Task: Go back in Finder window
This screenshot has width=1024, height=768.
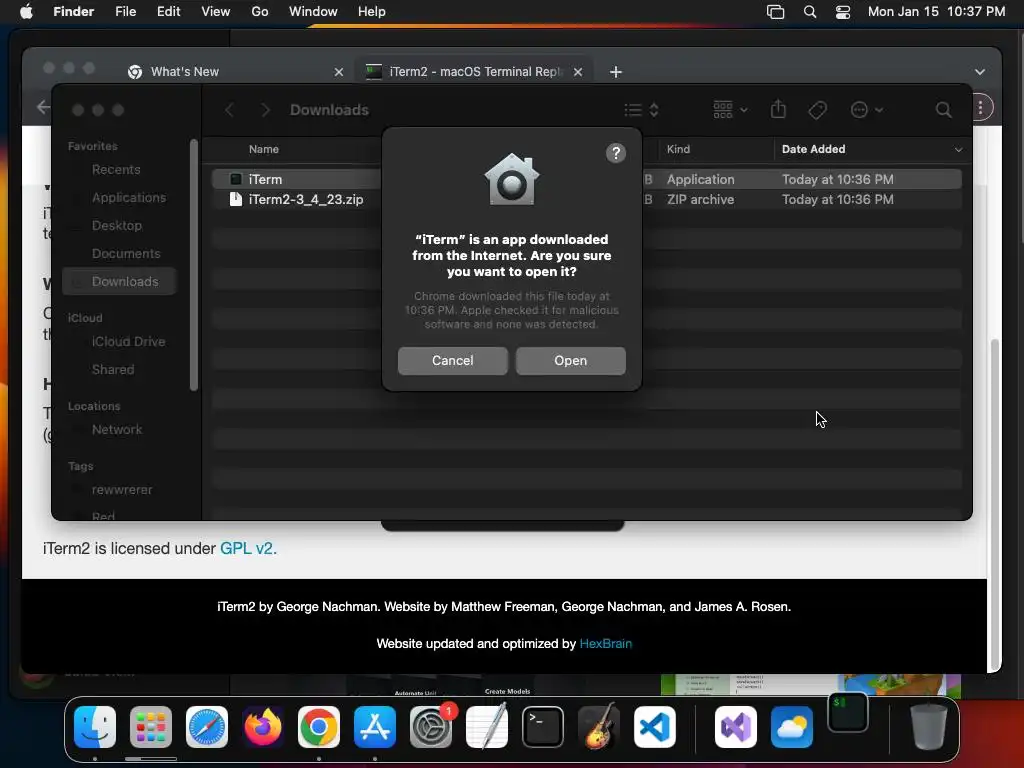Action: click(229, 110)
